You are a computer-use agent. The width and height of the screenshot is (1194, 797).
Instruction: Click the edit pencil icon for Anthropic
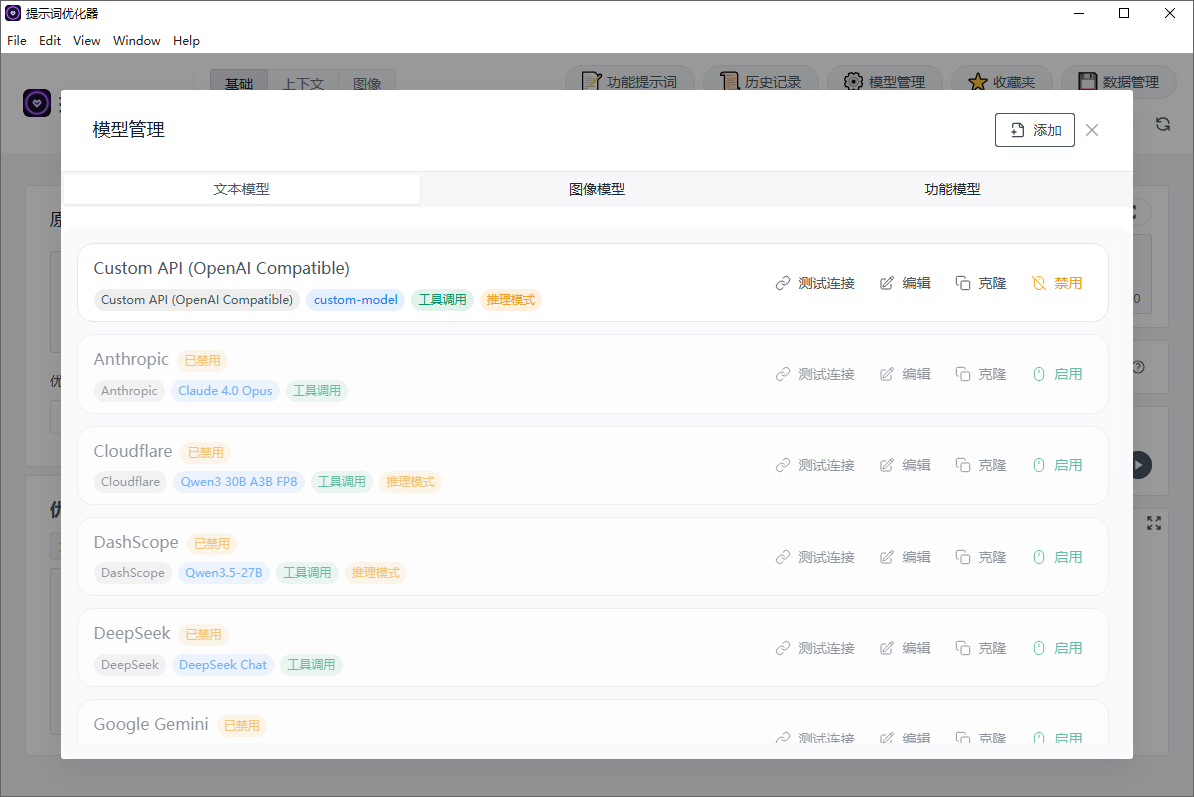pos(886,373)
